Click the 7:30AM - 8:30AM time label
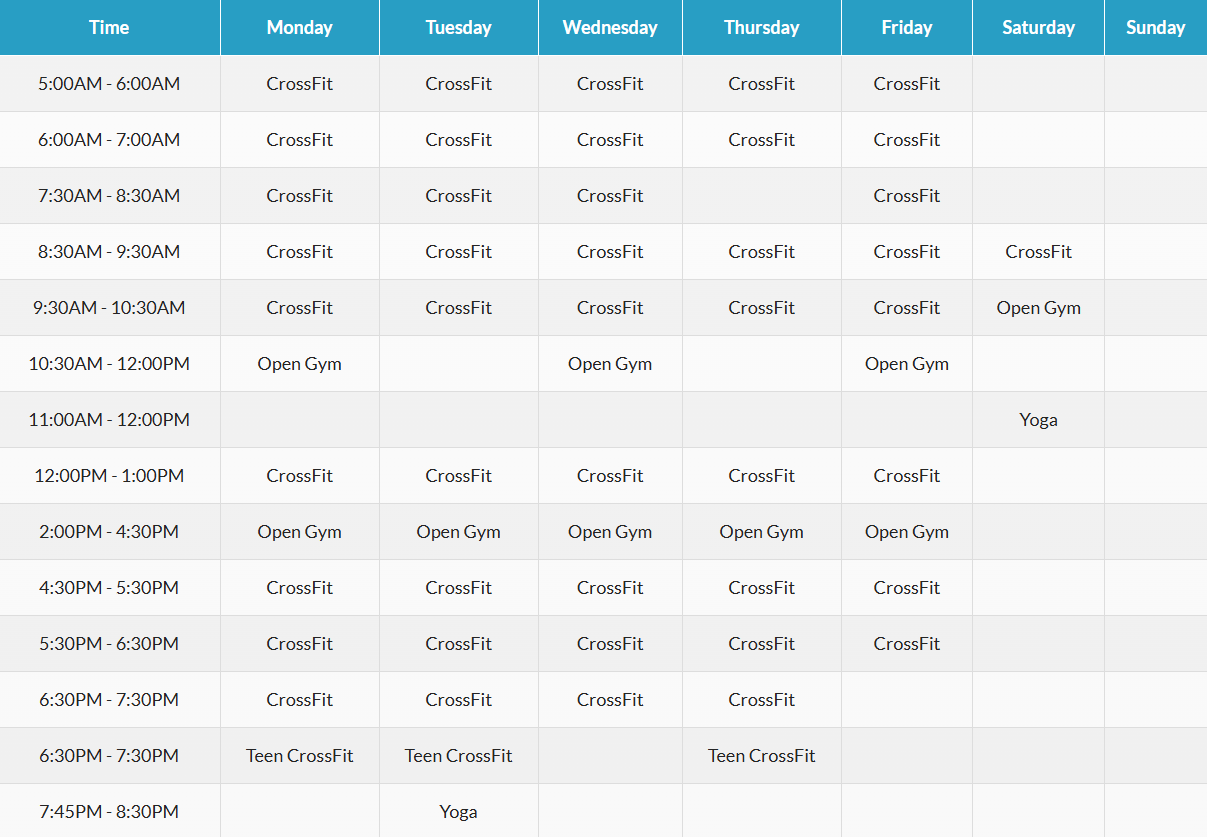This screenshot has height=837, width=1207. pyautogui.click(x=109, y=196)
